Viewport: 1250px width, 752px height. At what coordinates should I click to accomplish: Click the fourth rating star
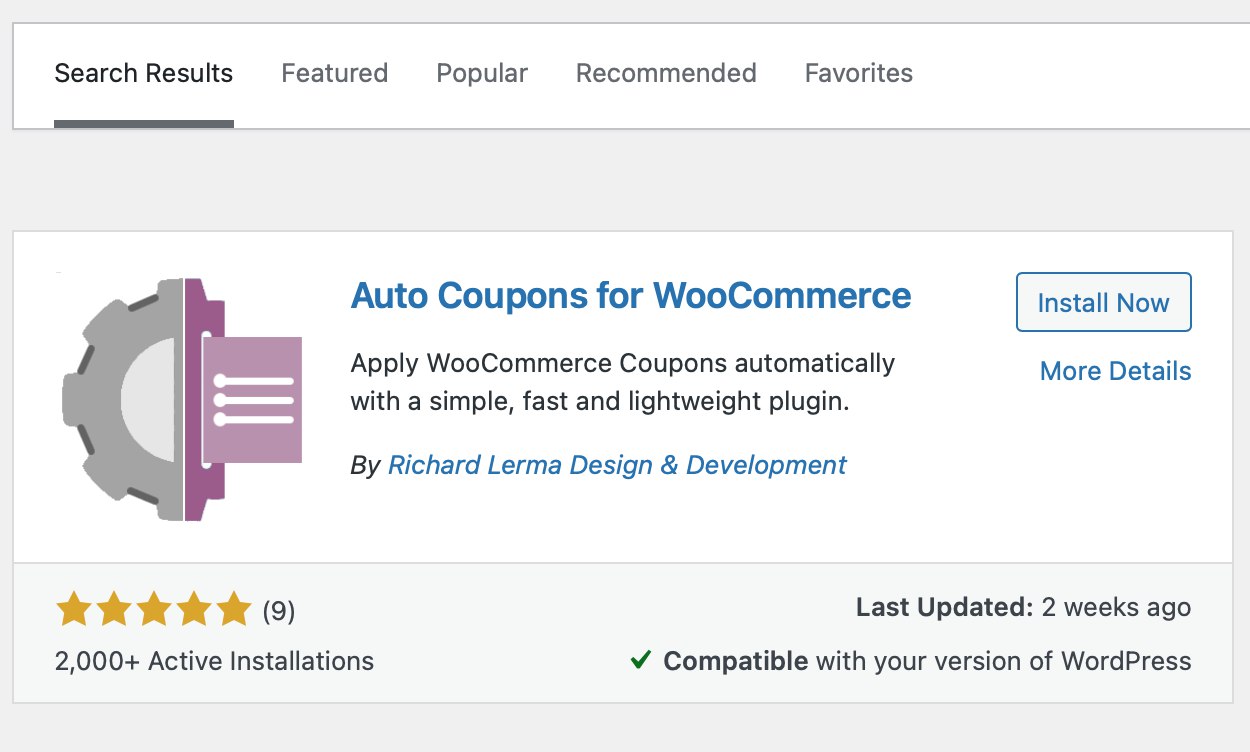(193, 609)
